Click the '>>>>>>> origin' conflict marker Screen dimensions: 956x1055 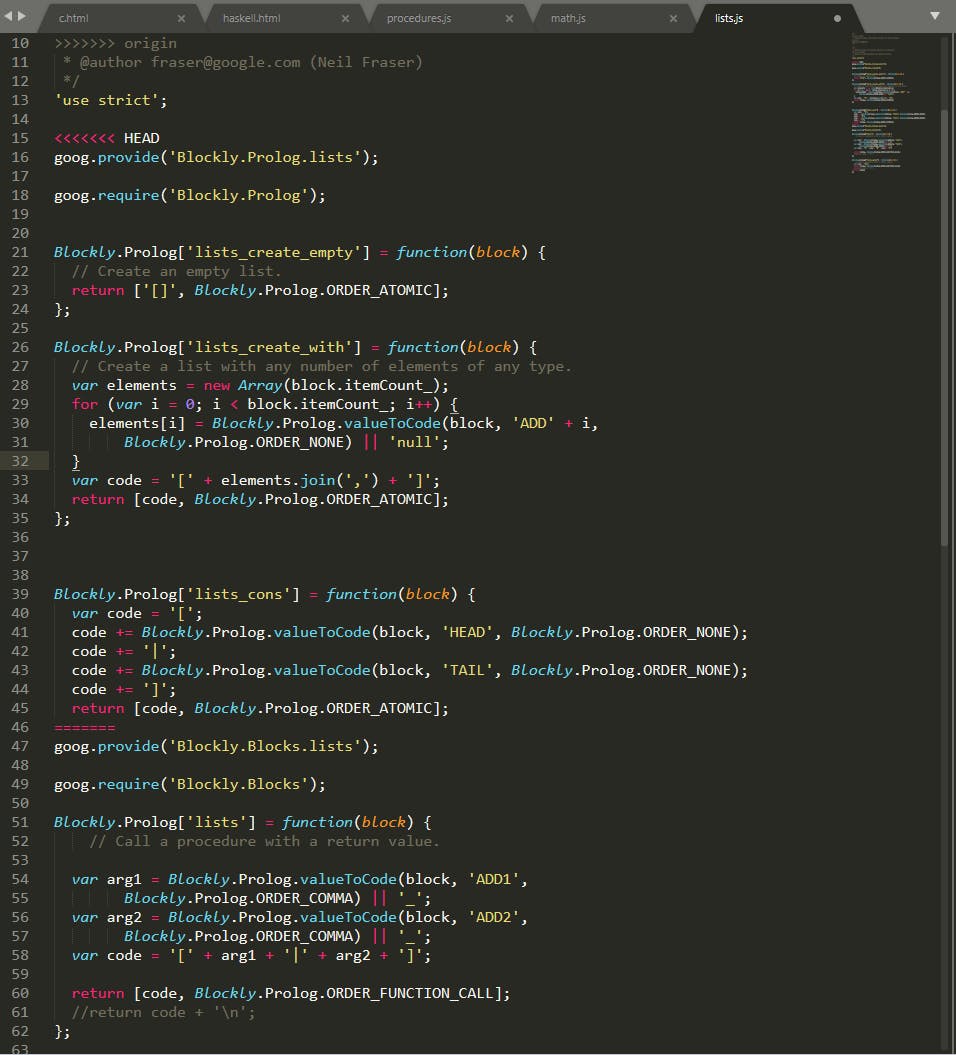[115, 43]
